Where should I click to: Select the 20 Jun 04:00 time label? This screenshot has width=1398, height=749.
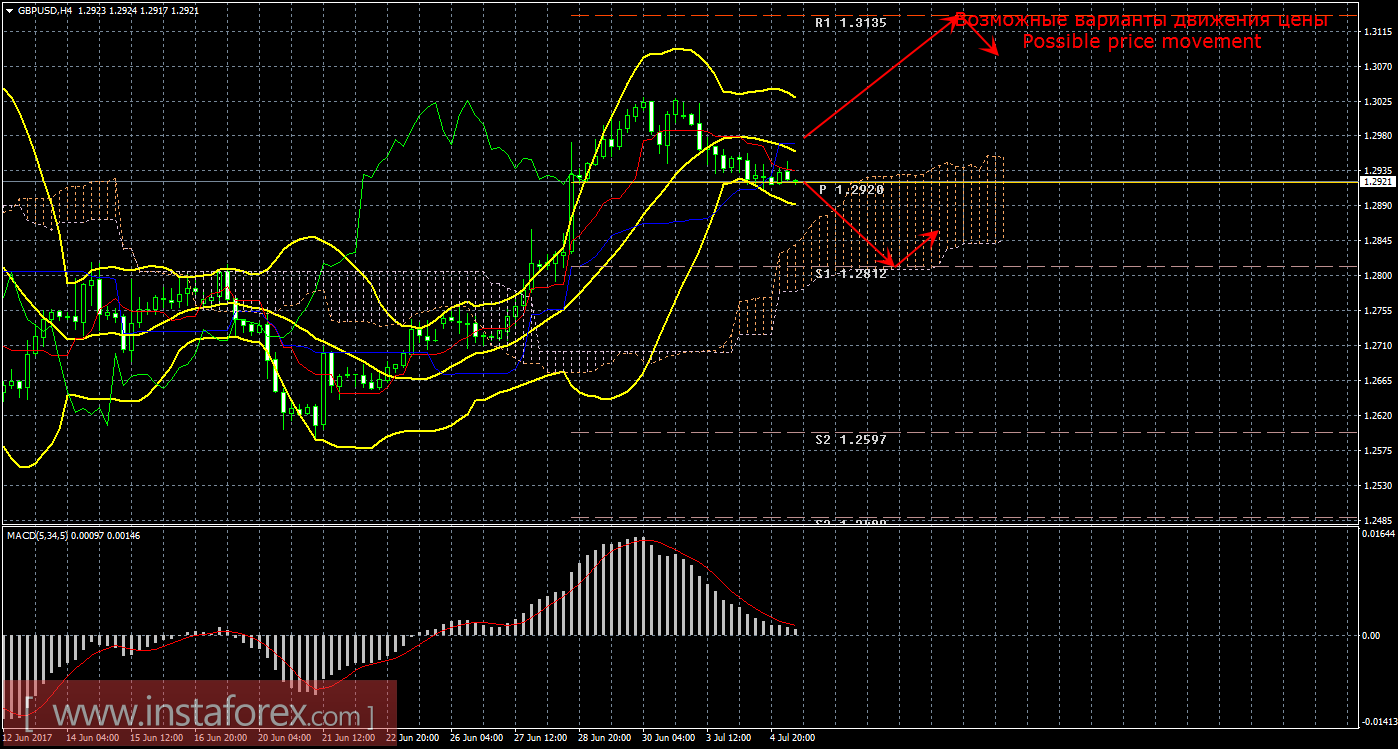285,738
